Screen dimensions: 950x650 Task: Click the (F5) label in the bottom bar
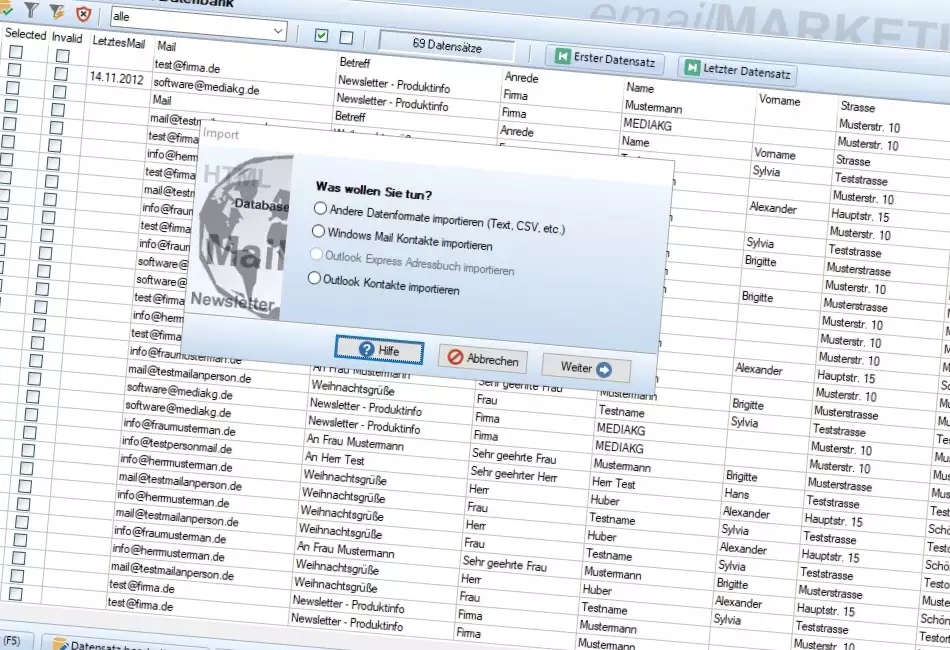12,640
